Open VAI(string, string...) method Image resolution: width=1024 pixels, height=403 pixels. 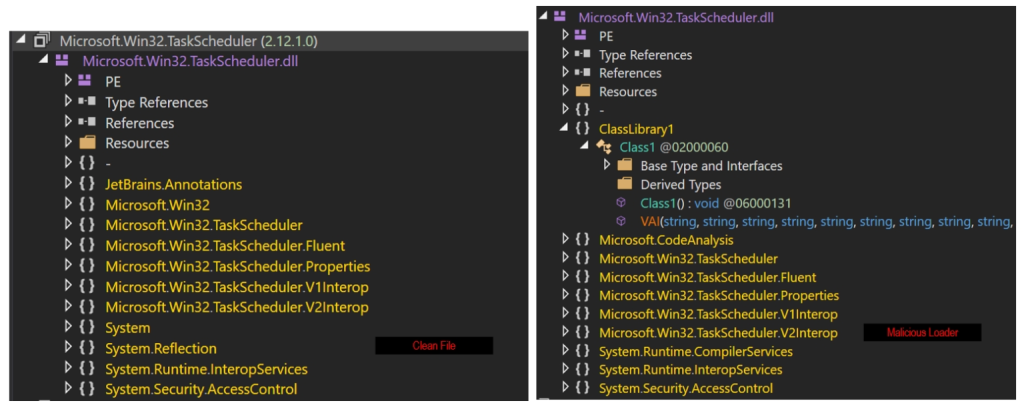click(x=826, y=221)
